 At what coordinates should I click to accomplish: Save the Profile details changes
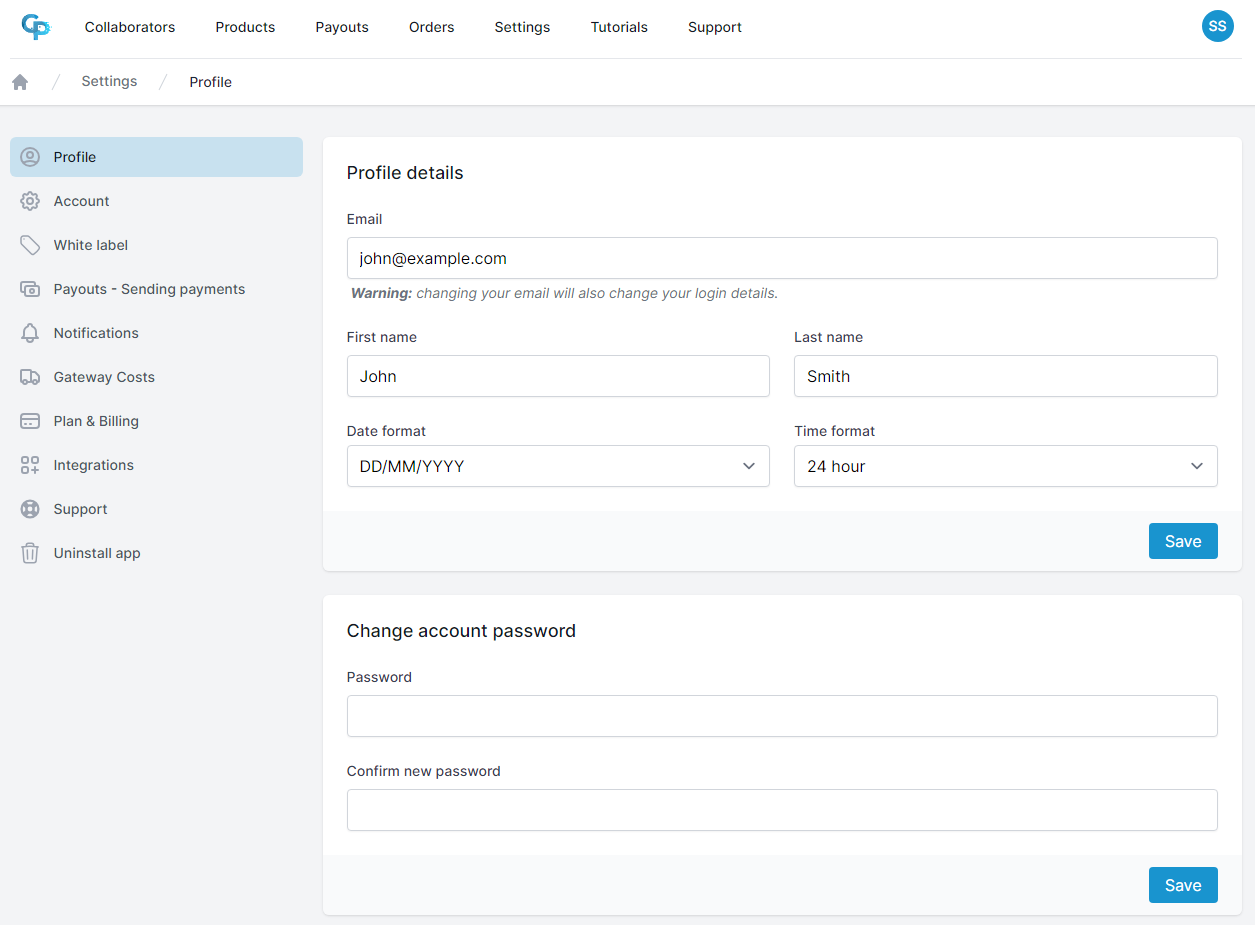pos(1183,541)
